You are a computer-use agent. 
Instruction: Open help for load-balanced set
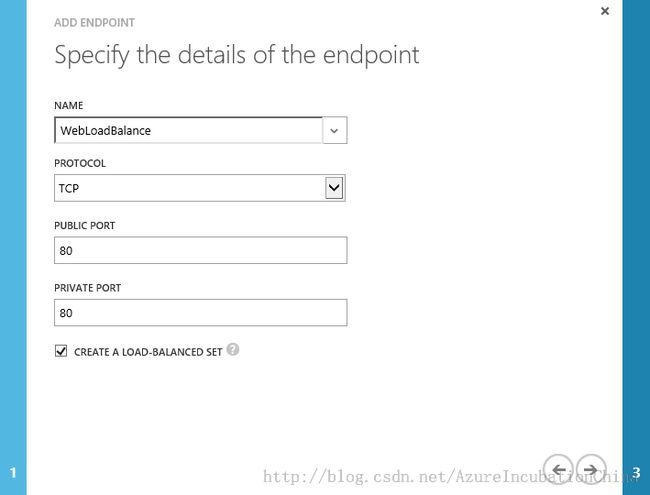click(x=233, y=349)
